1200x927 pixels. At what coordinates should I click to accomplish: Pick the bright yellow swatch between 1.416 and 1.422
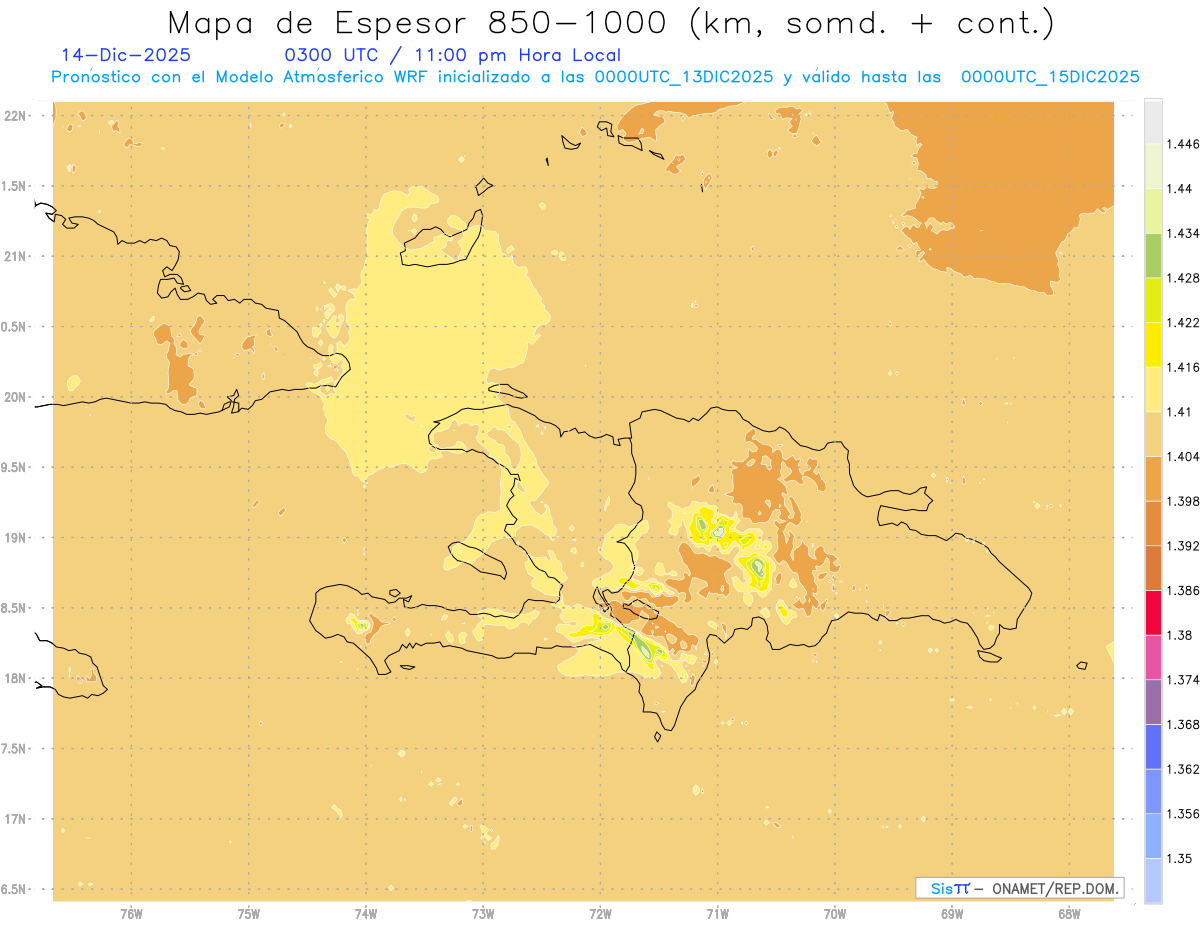tap(1153, 344)
